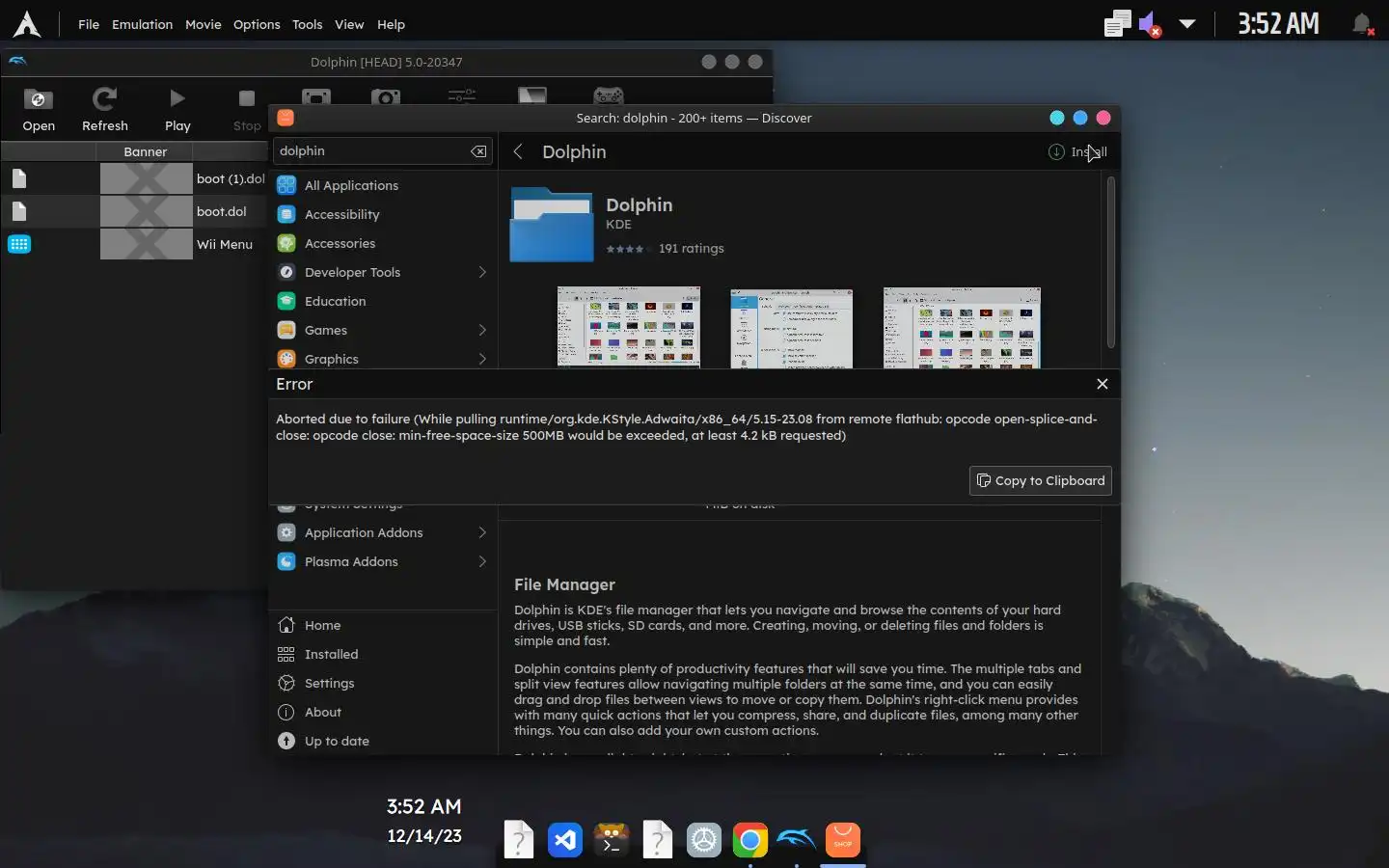1389x868 pixels.
Task: Open the notifications bell icon
Action: [x=1362, y=24]
